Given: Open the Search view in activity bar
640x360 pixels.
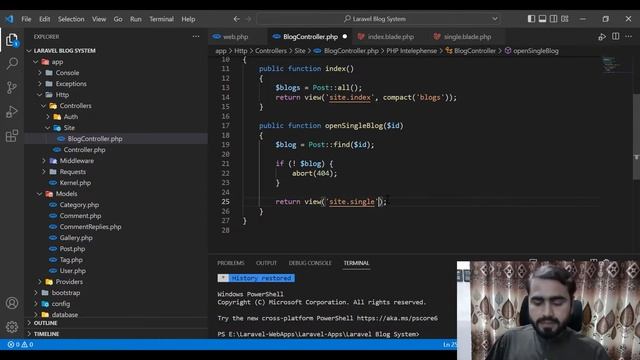Looking at the screenshot, I should click(12, 63).
